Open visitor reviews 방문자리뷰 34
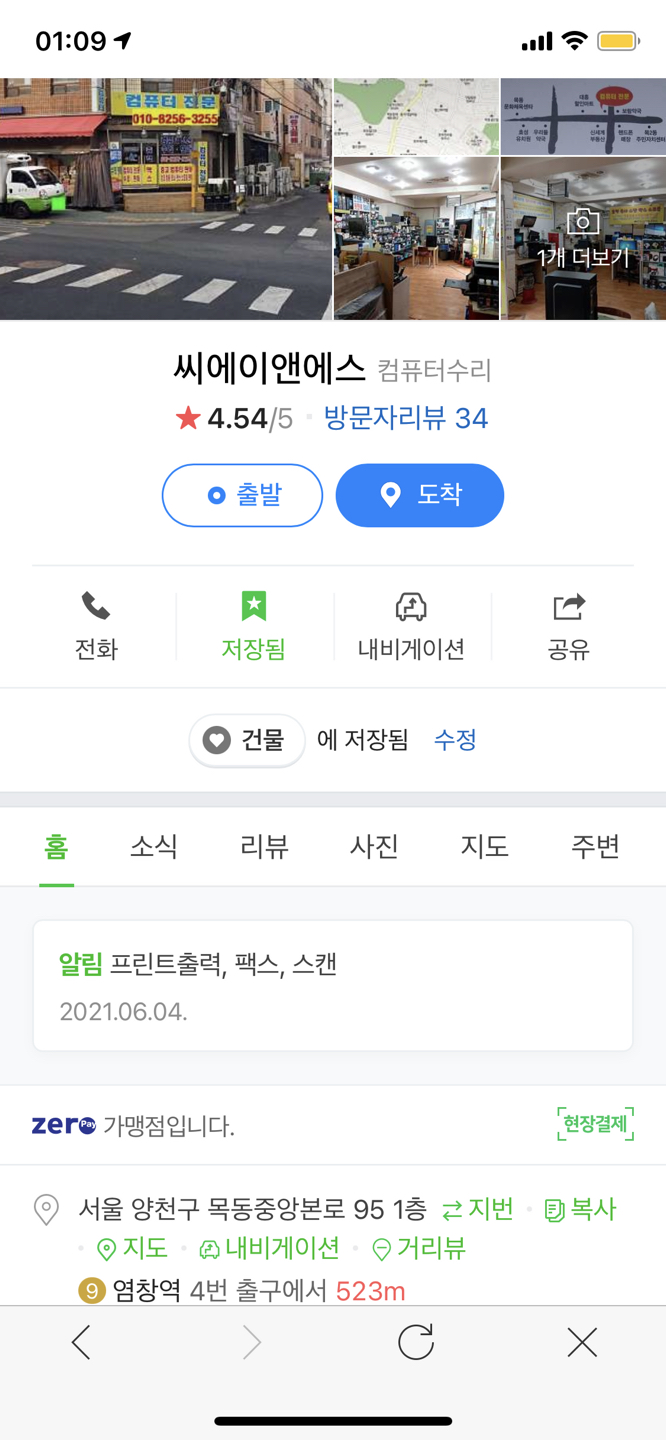This screenshot has height=1440, width=666. coord(405,418)
